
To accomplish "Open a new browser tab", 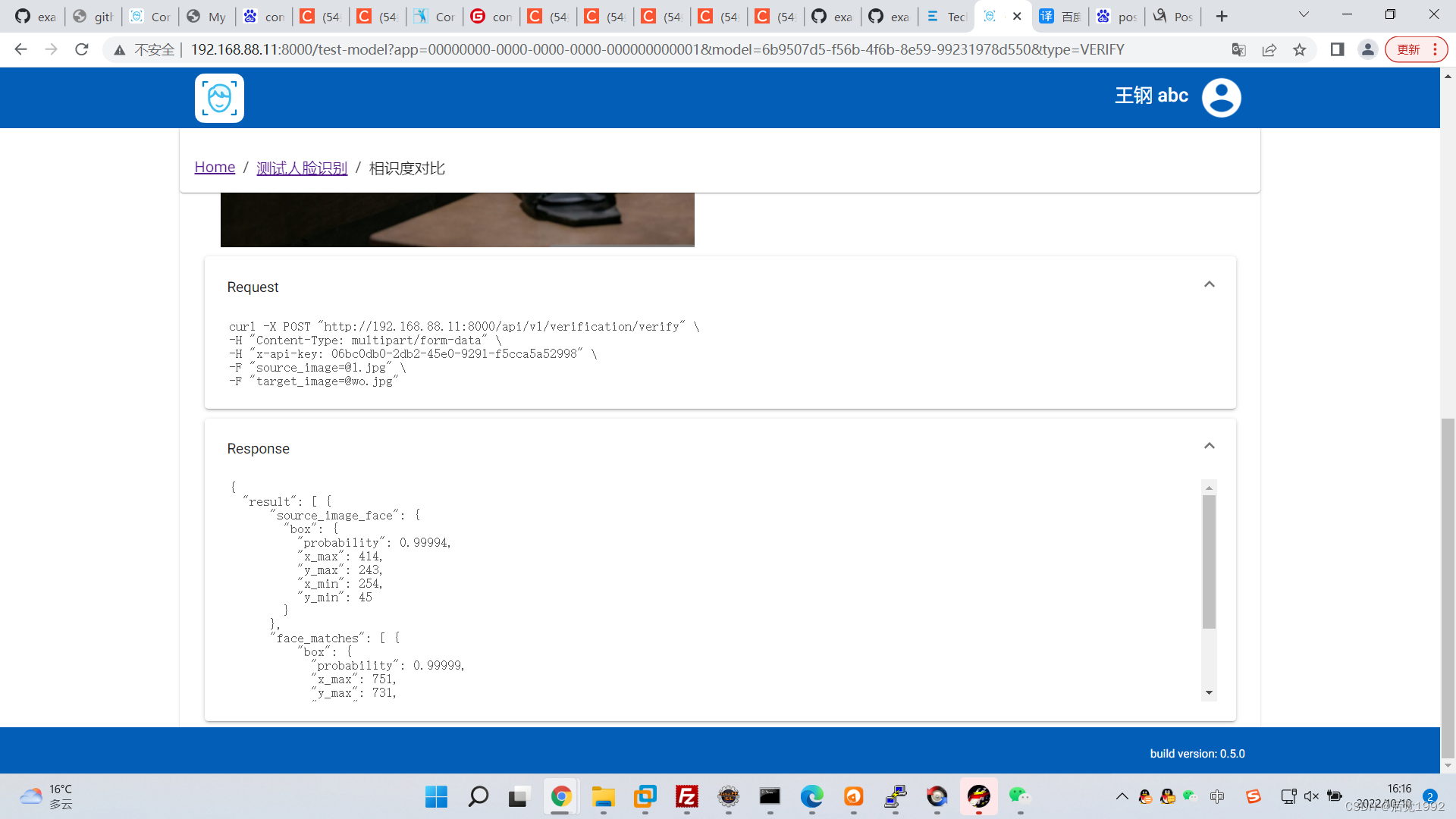I will pyautogui.click(x=1221, y=17).
